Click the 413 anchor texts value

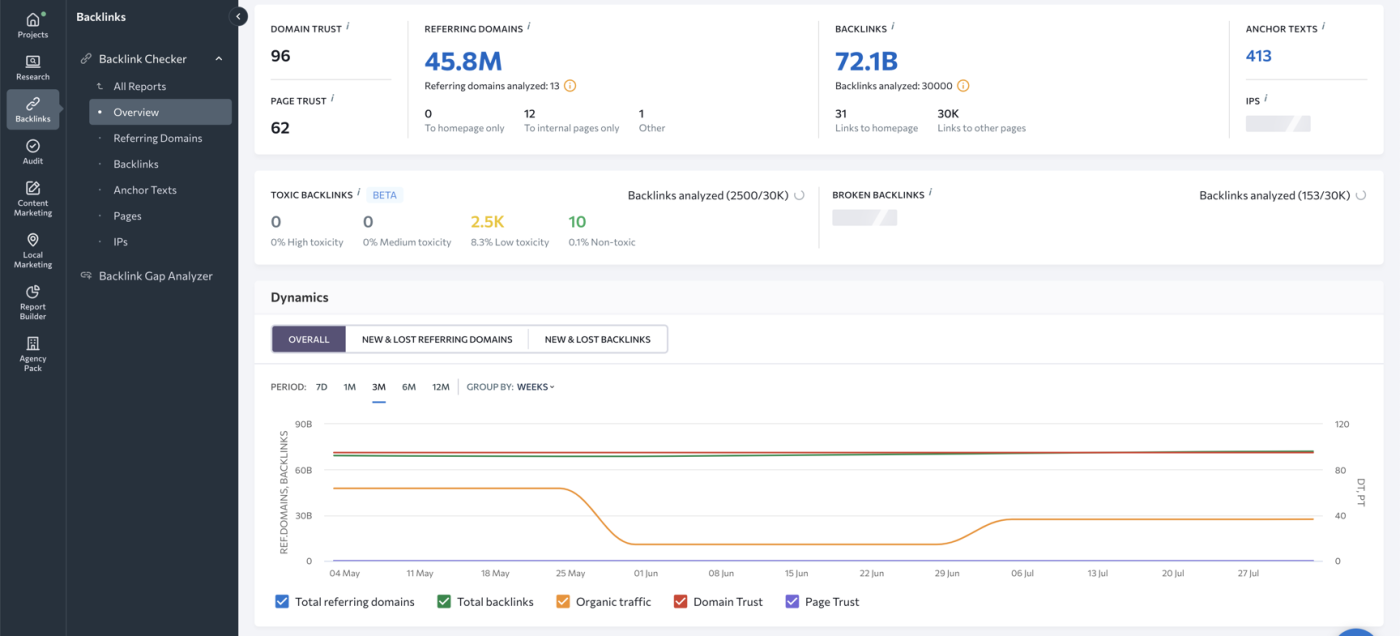1259,56
